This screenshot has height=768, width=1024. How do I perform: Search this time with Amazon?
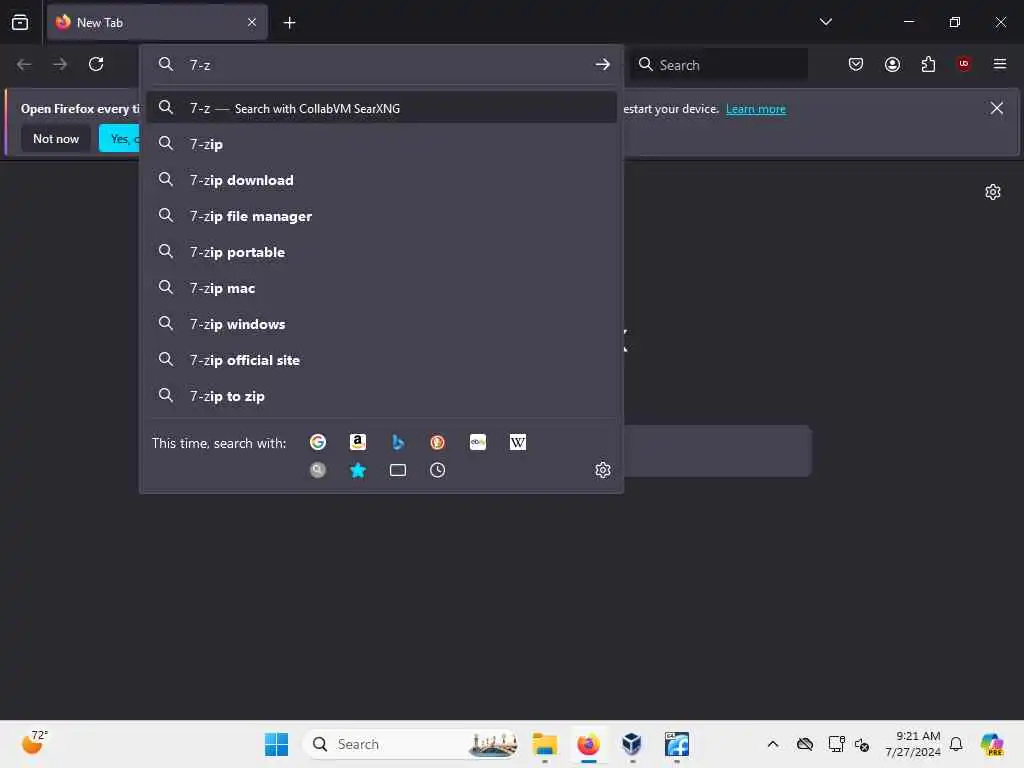click(x=358, y=442)
